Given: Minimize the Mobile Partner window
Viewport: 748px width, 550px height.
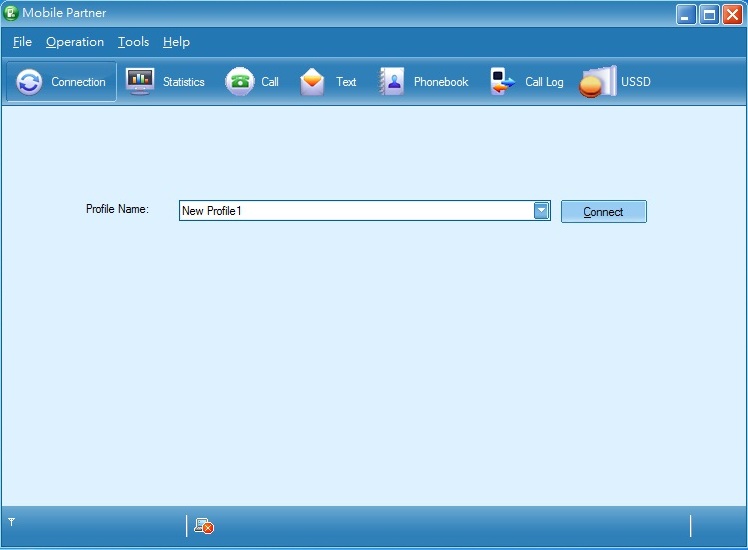Looking at the screenshot, I should click(685, 14).
